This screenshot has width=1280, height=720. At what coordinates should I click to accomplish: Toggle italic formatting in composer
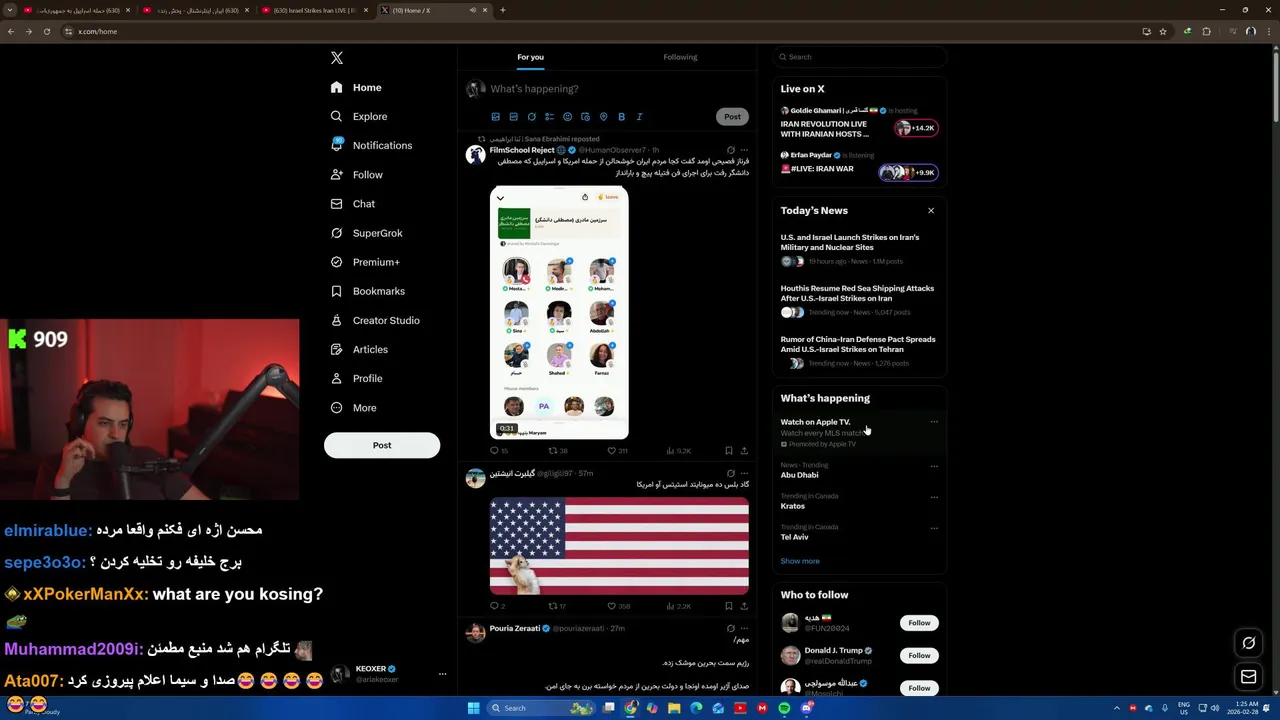(x=639, y=117)
